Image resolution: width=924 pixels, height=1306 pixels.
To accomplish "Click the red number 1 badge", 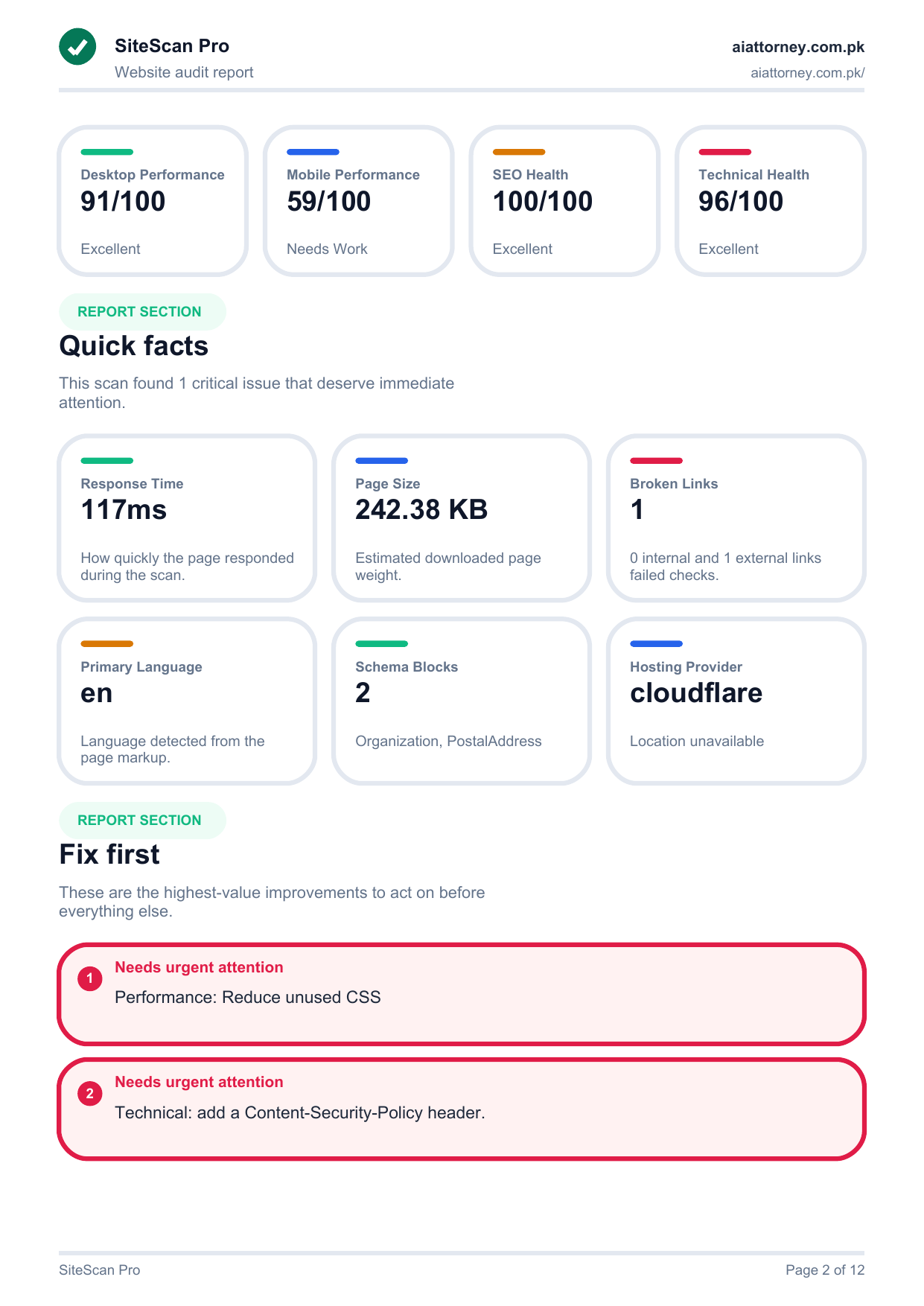I will [x=90, y=978].
